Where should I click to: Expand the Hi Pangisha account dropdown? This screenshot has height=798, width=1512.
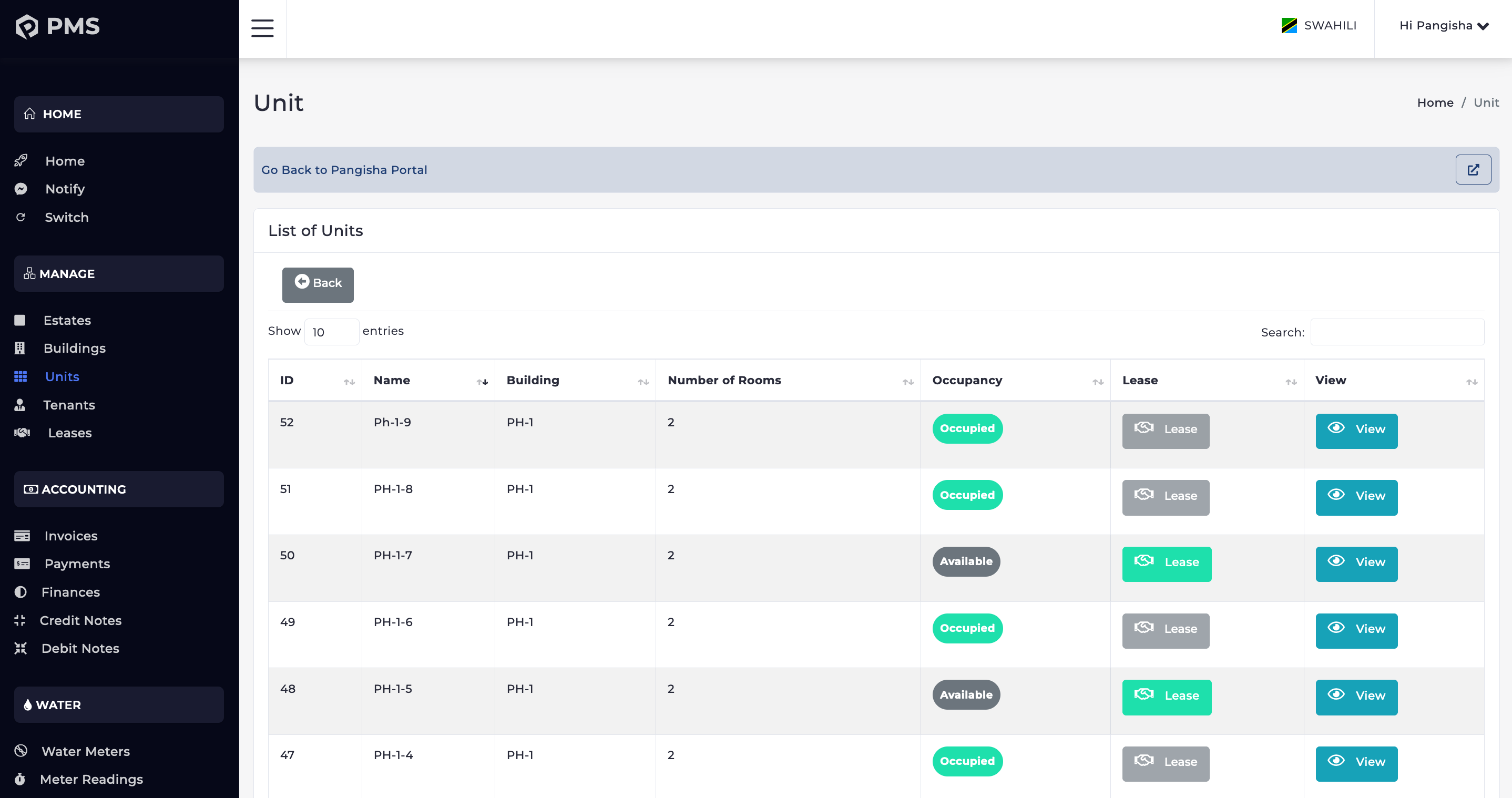tap(1445, 25)
